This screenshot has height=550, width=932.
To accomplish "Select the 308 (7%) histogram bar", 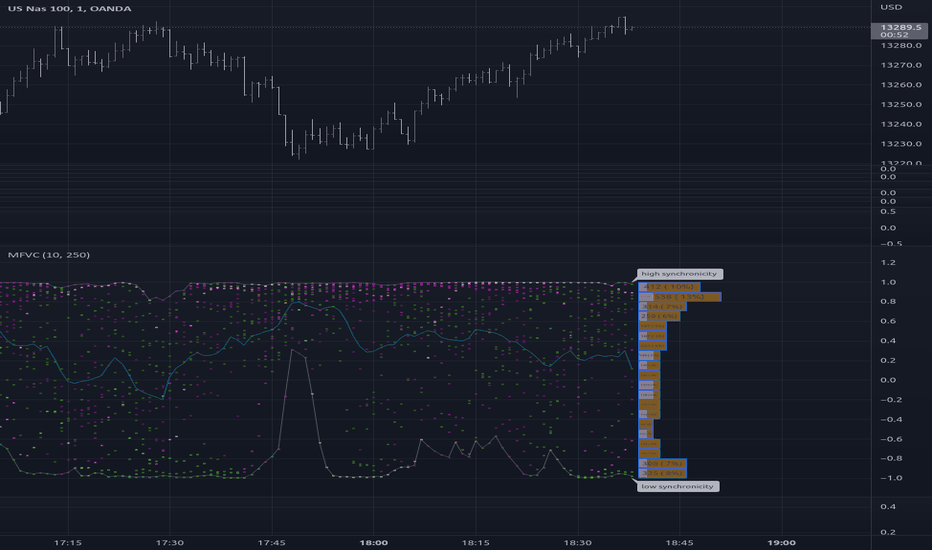I will click(x=662, y=463).
